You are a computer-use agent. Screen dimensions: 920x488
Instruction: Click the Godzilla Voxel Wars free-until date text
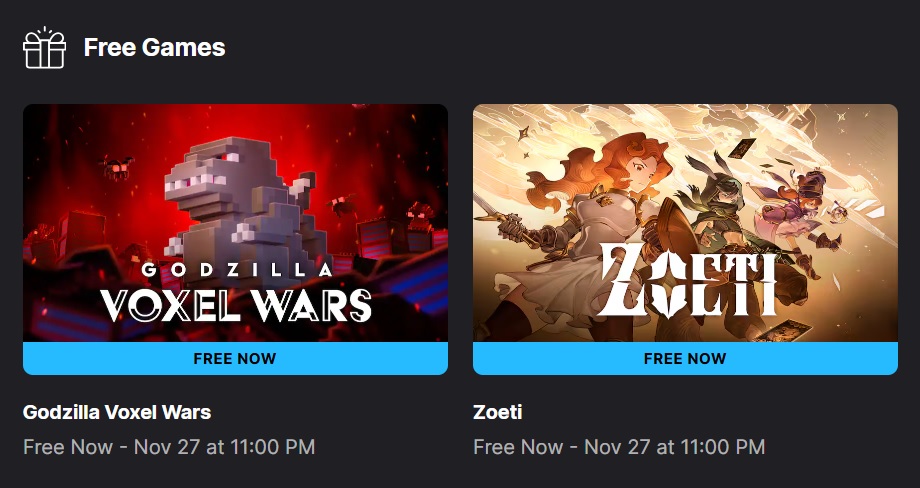[169, 447]
